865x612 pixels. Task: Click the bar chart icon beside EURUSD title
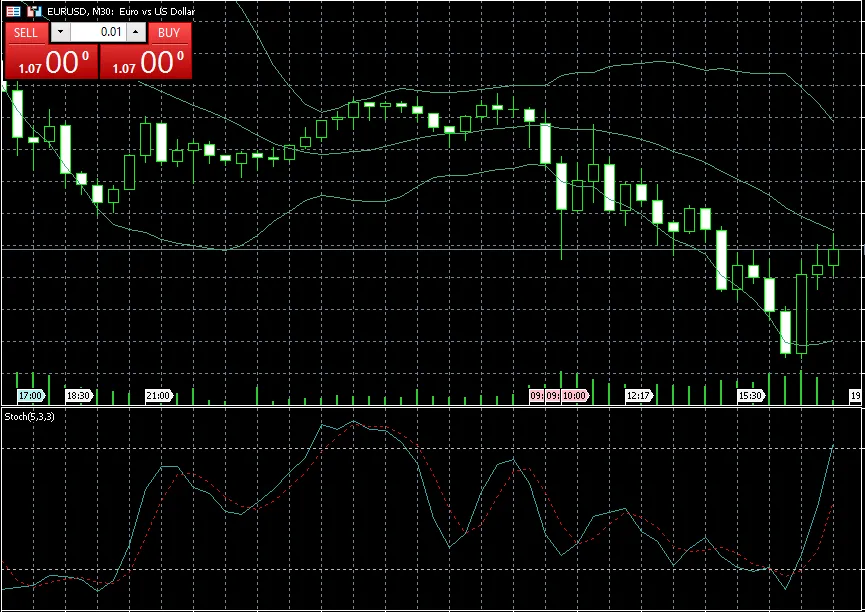(x=35, y=11)
